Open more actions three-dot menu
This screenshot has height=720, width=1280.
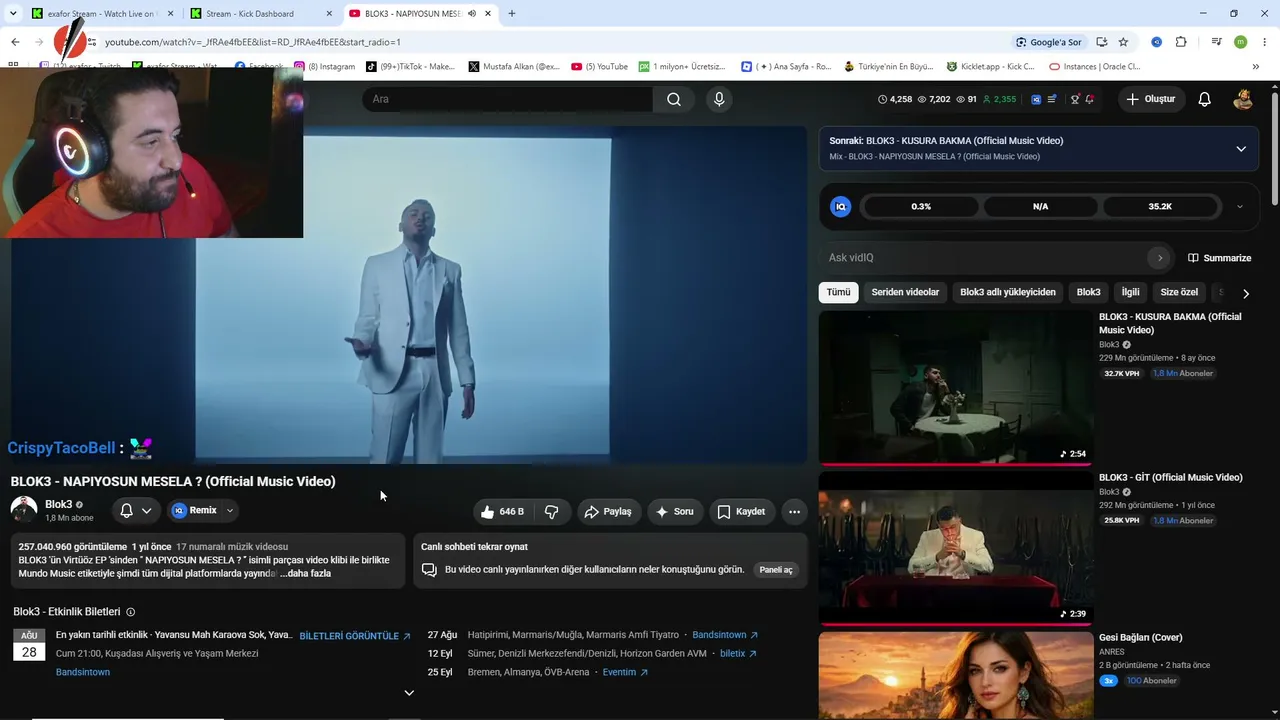794,511
